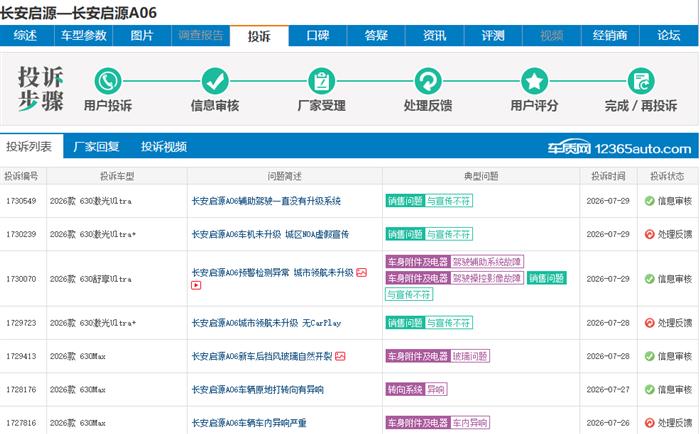This screenshot has width=700, height=434.
Task: Click red status icon for complaint 1729723
Action: pyautogui.click(x=650, y=322)
